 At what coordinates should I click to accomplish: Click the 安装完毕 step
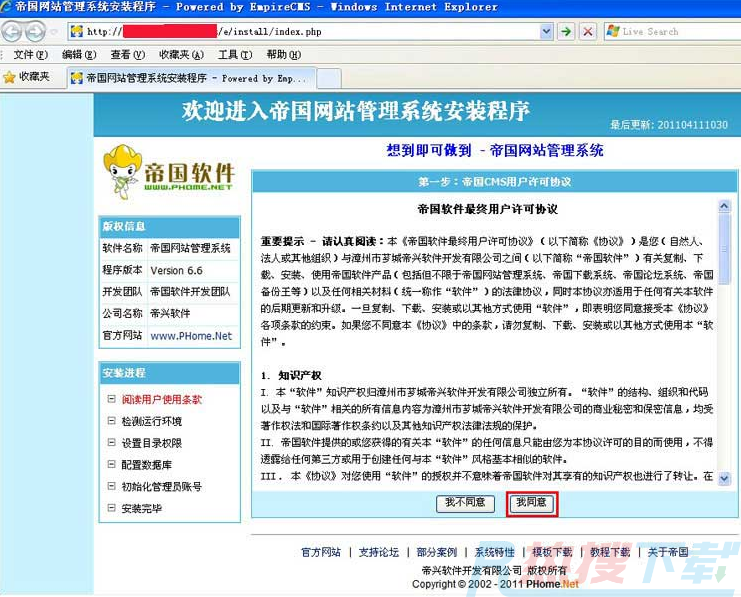(142, 509)
